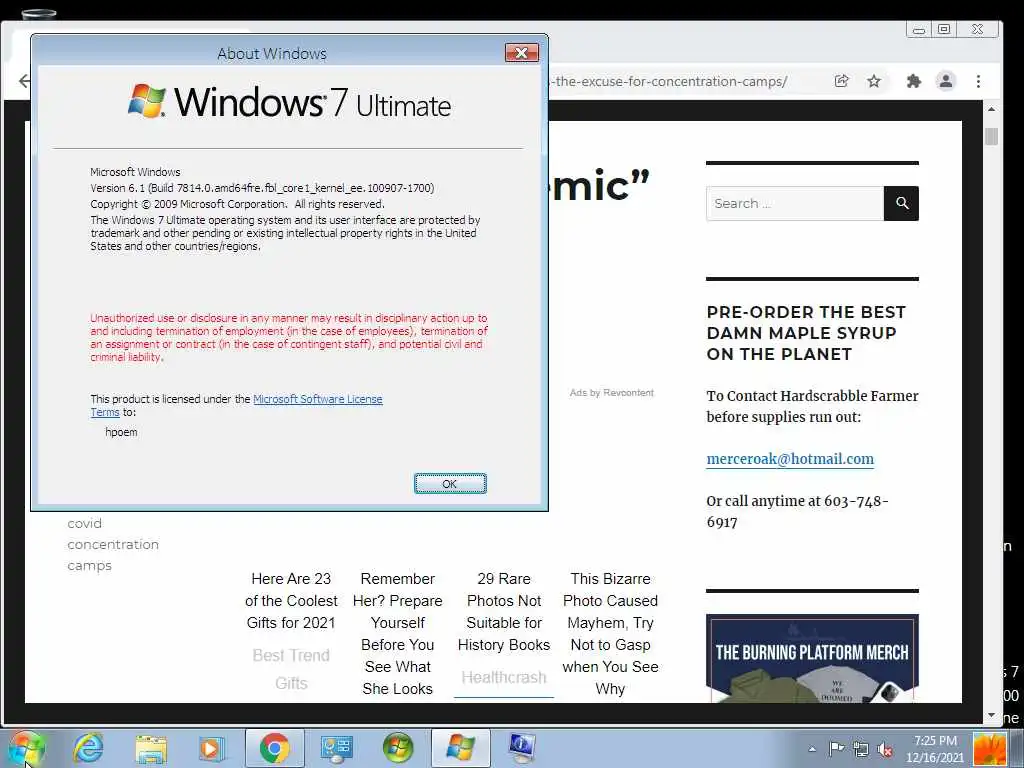The image size is (1024, 768).
Task: Bookmark this page with star icon
Action: click(874, 81)
